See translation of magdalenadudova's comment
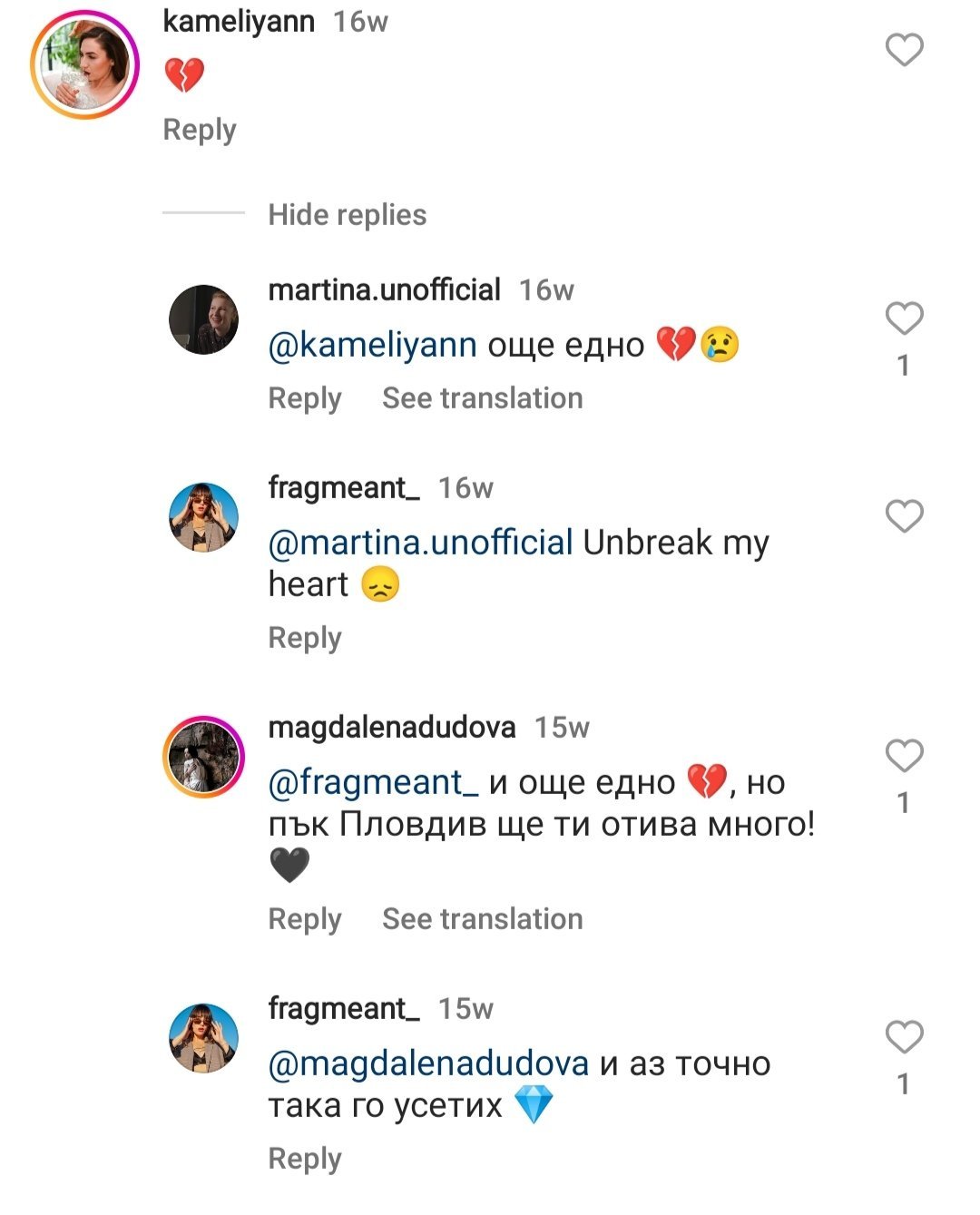Image resolution: width=980 pixels, height=1215 pixels. (x=482, y=919)
